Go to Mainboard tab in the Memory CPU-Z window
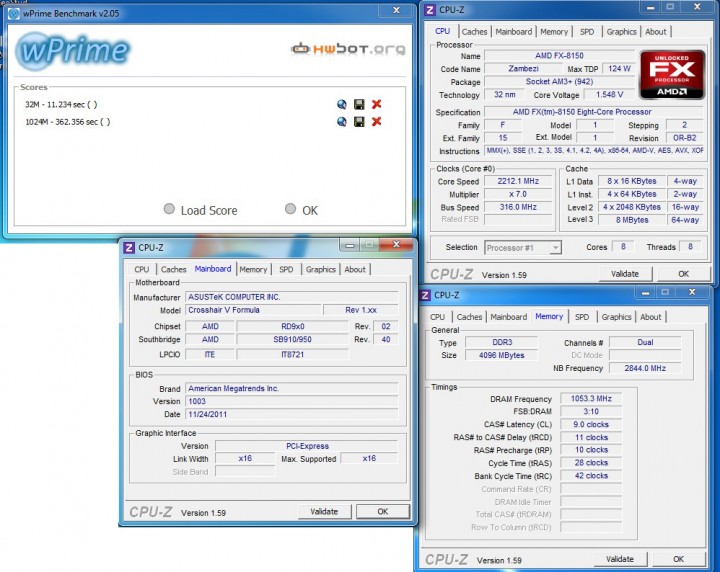 (509, 317)
